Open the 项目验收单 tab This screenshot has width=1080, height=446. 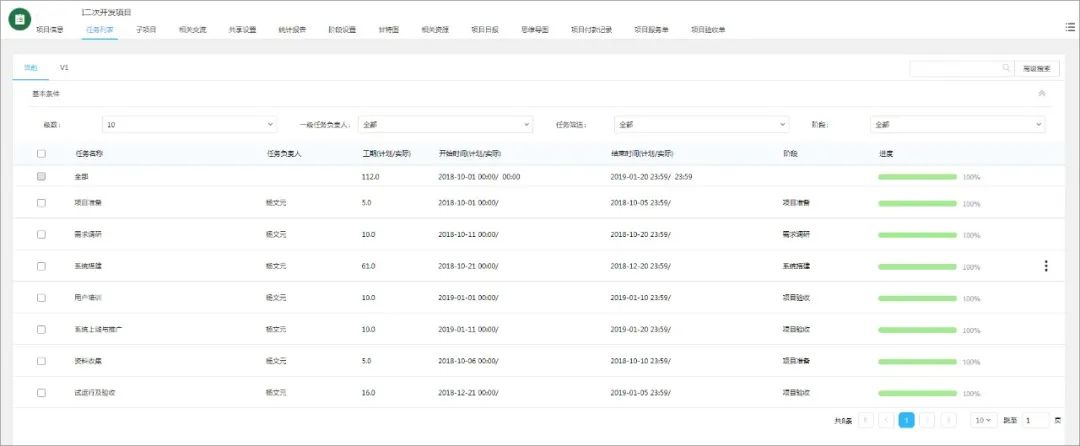[x=708, y=30]
